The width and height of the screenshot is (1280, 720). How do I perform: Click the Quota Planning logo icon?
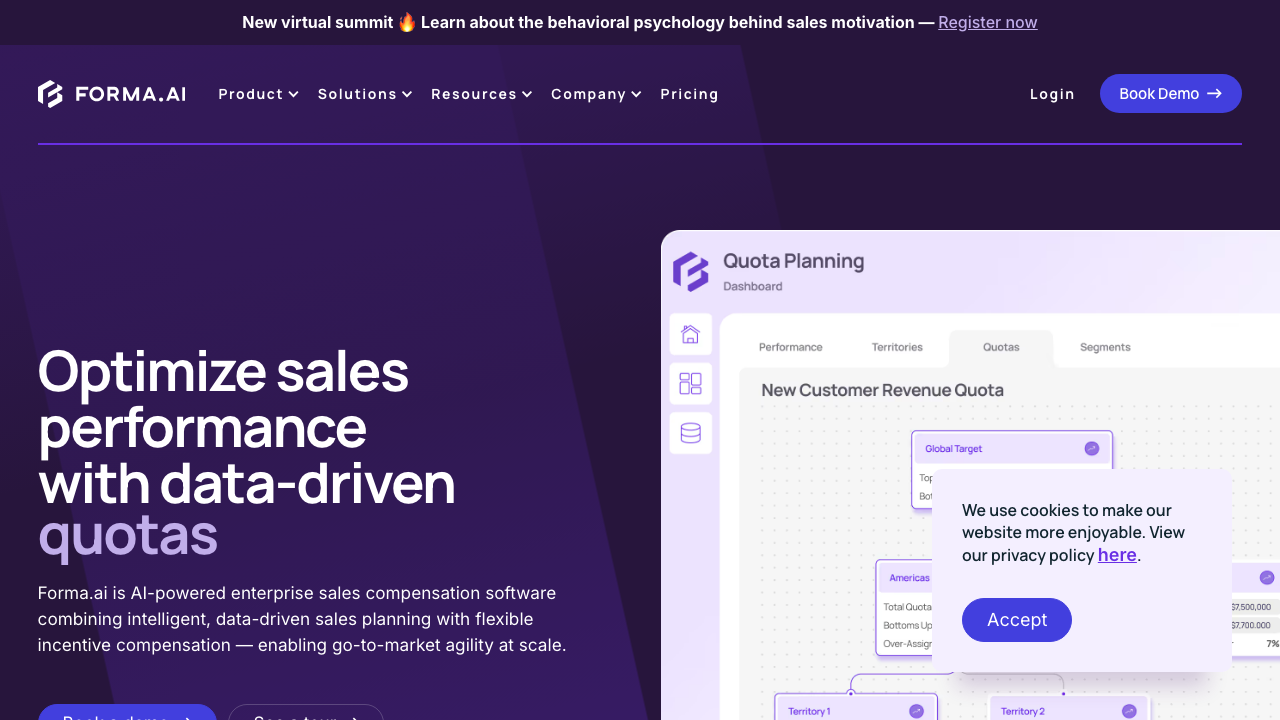point(691,271)
